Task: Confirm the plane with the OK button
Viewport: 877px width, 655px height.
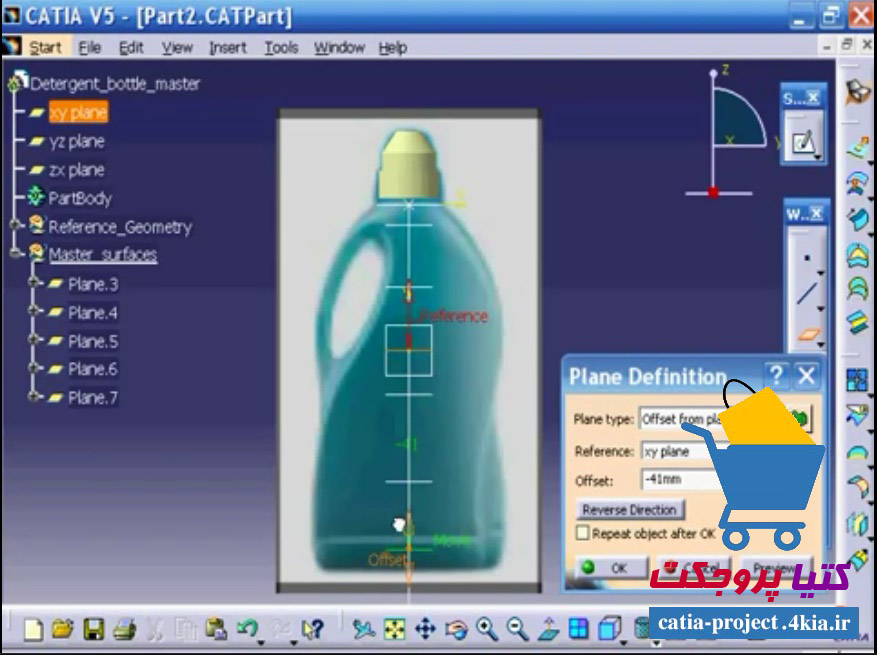Action: pos(611,568)
